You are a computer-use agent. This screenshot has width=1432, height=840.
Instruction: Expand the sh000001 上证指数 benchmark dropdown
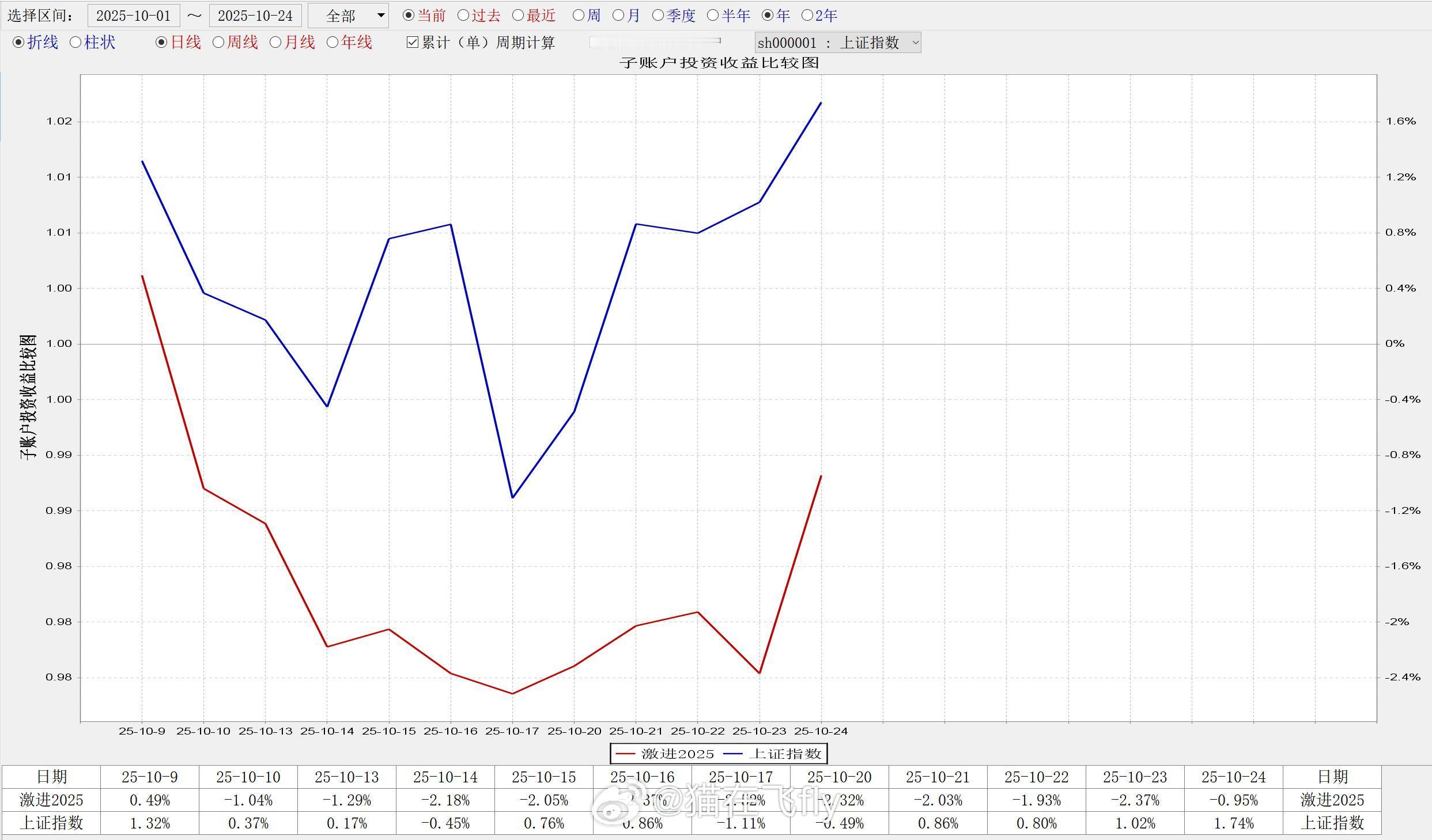tap(837, 43)
